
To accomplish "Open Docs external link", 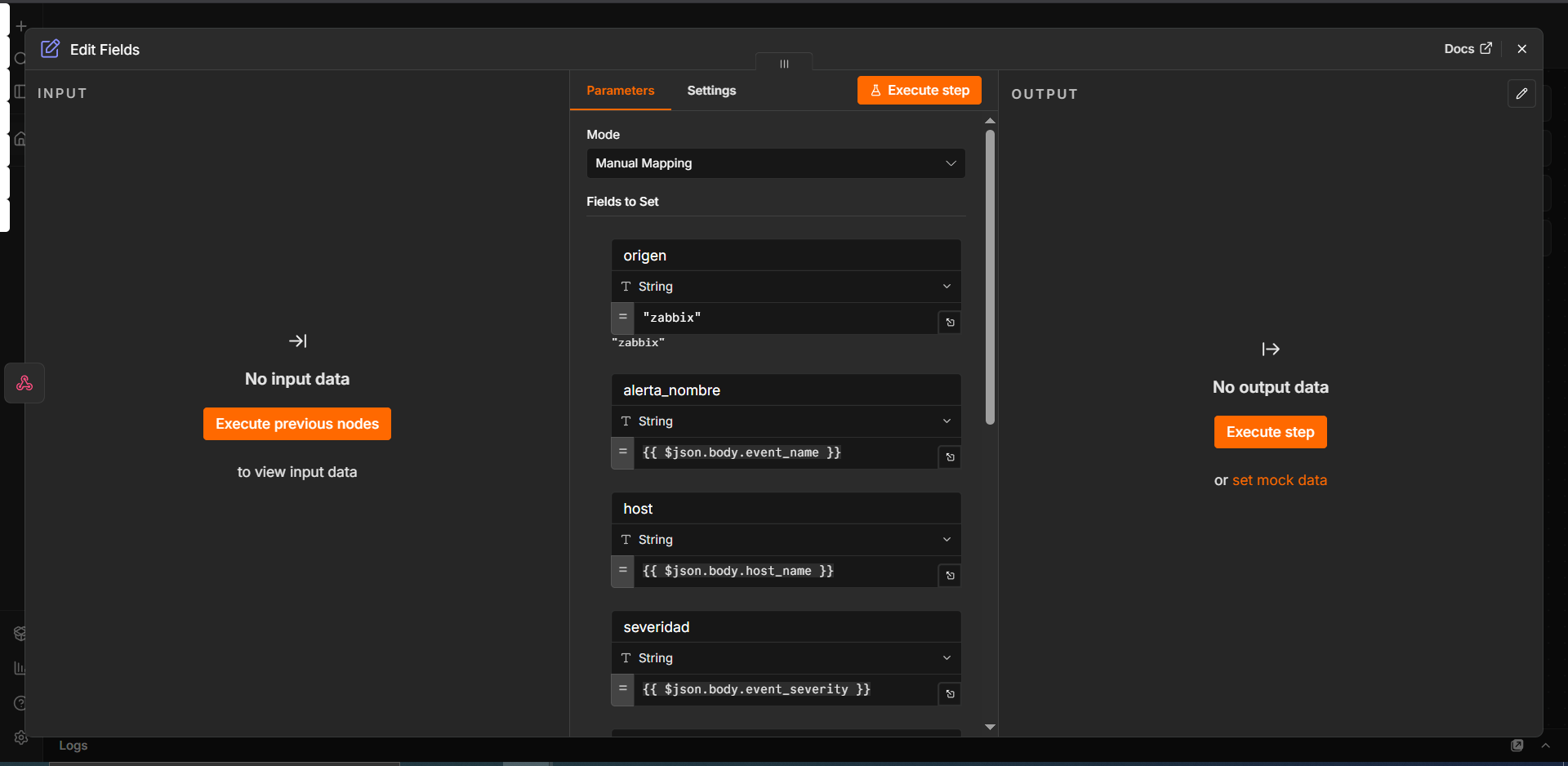I will (x=1468, y=49).
